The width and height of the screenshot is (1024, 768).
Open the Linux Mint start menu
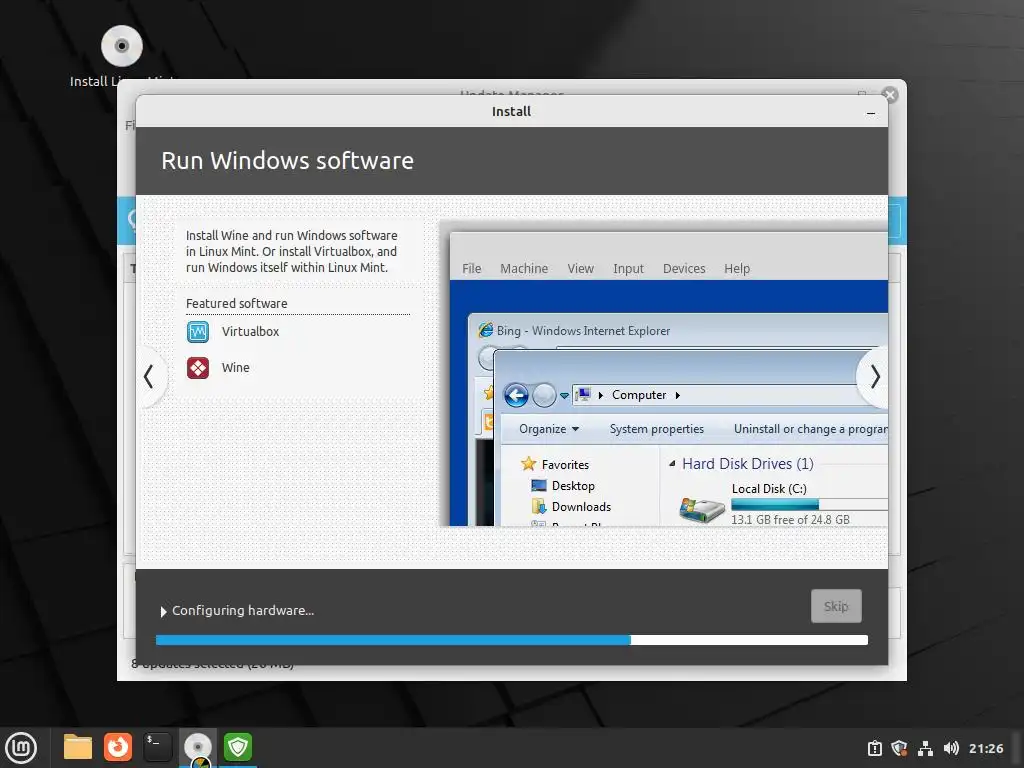pos(21,747)
